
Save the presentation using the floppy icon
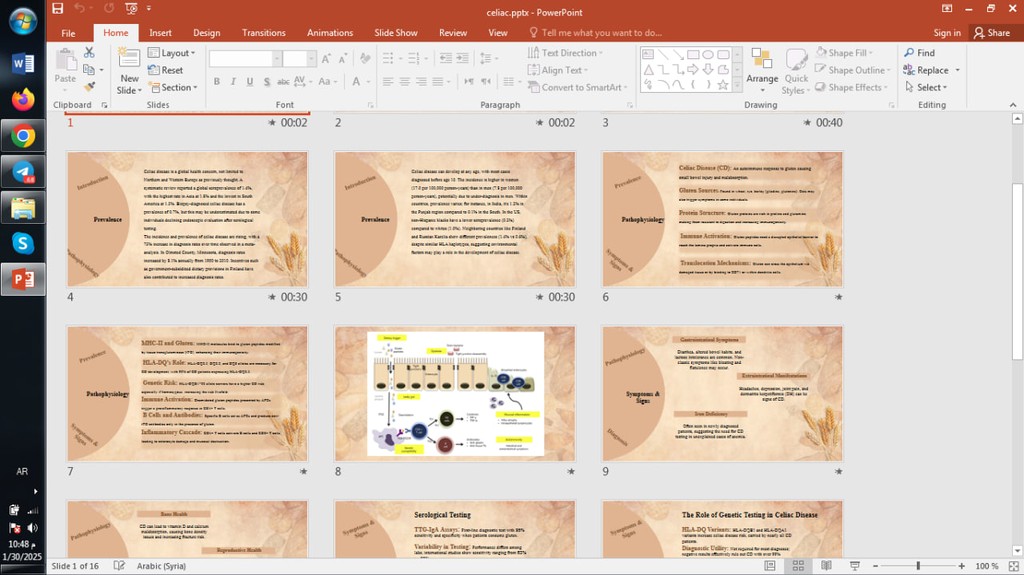tap(57, 8)
